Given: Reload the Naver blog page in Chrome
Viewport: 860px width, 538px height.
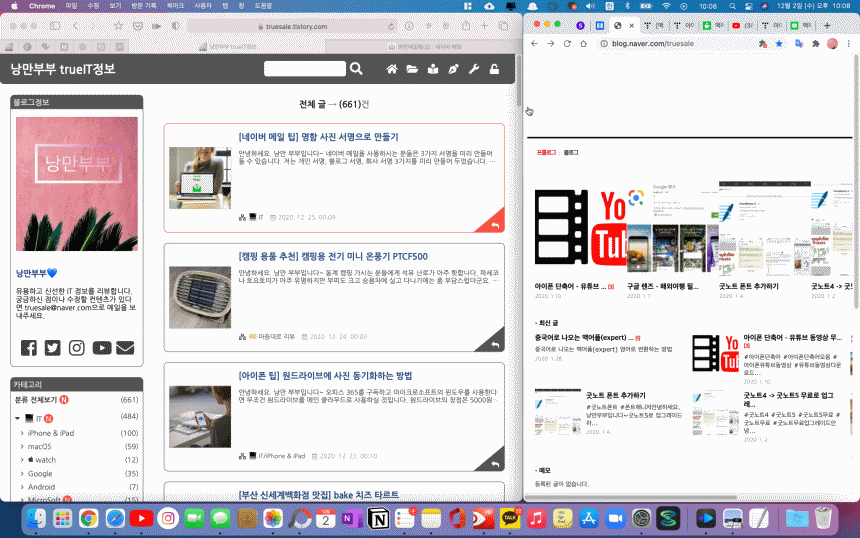Looking at the screenshot, I should point(567,43).
